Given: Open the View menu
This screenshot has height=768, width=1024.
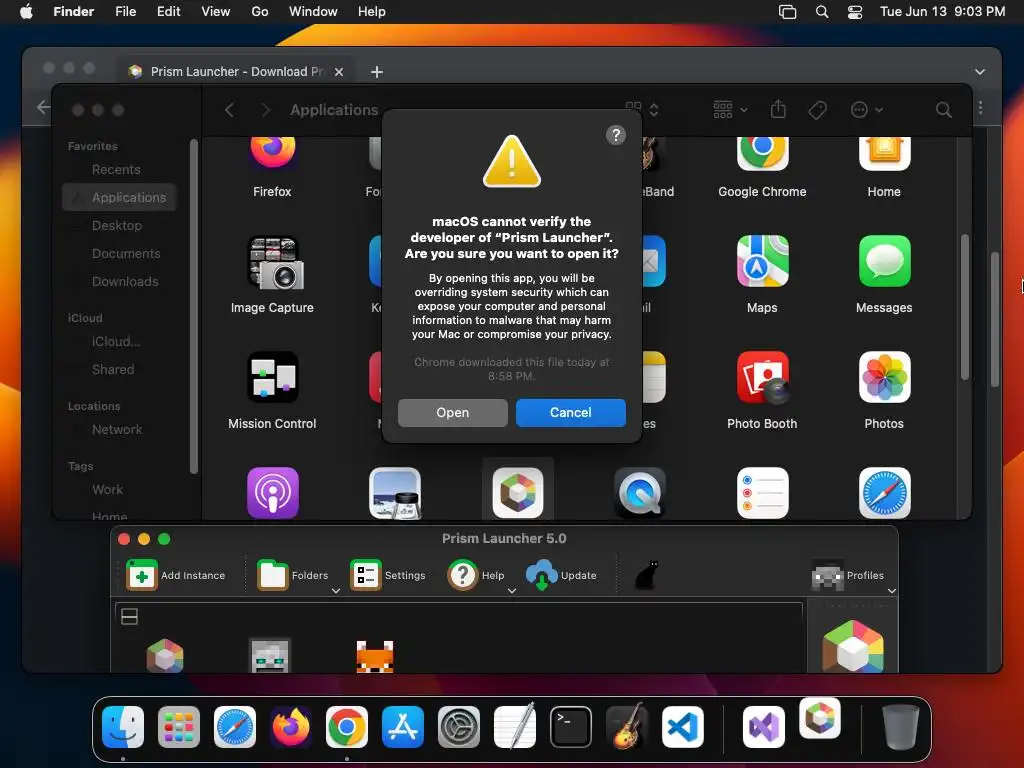Looking at the screenshot, I should pos(216,12).
